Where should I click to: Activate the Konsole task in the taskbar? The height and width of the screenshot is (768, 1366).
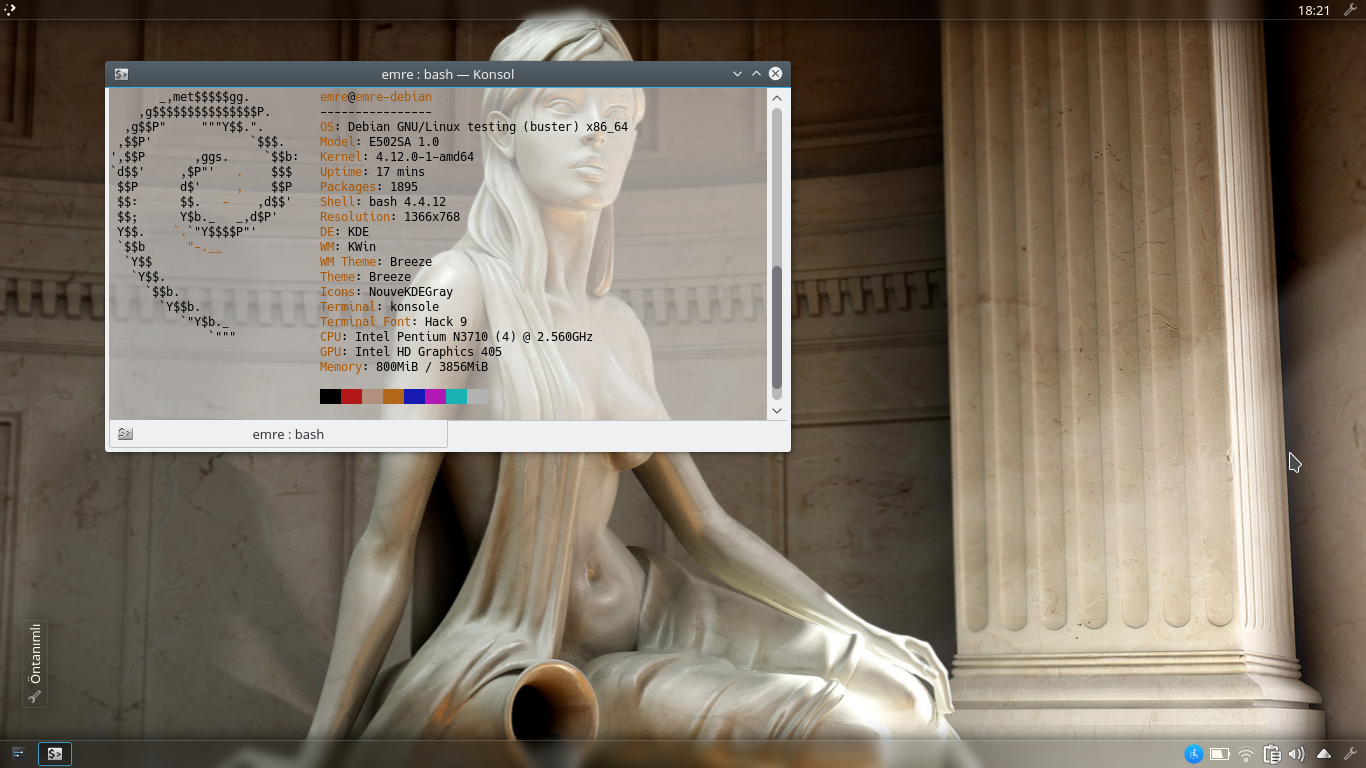click(55, 754)
